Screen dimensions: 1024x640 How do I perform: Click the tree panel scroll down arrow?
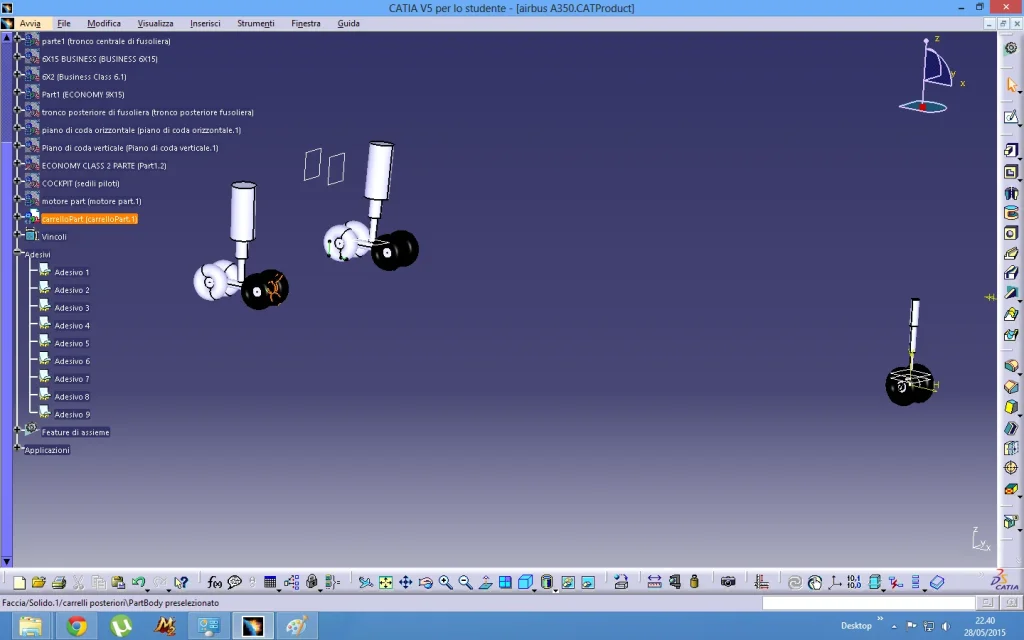pos(7,562)
